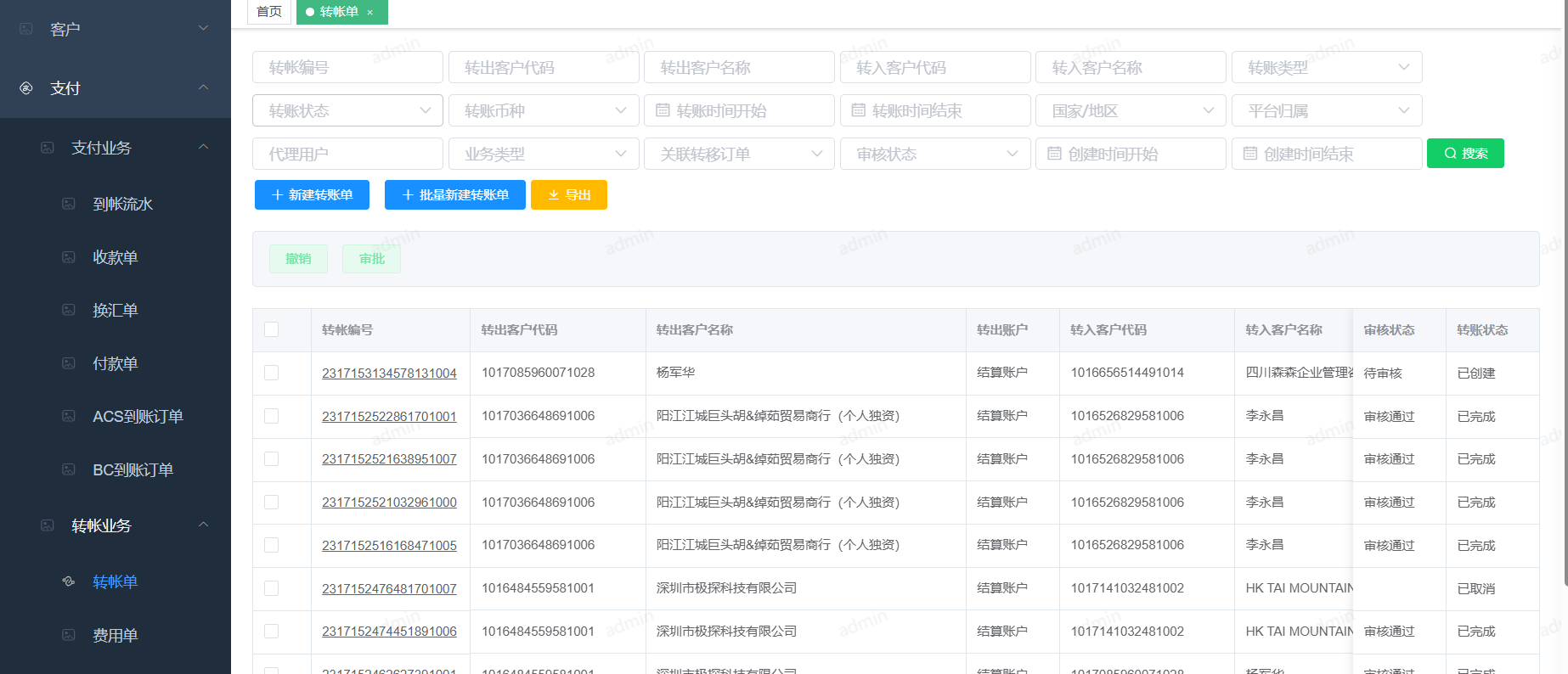Screen dimensions: 1568x674
Task: Open the 关联转移订单 dropdown
Action: click(x=739, y=154)
